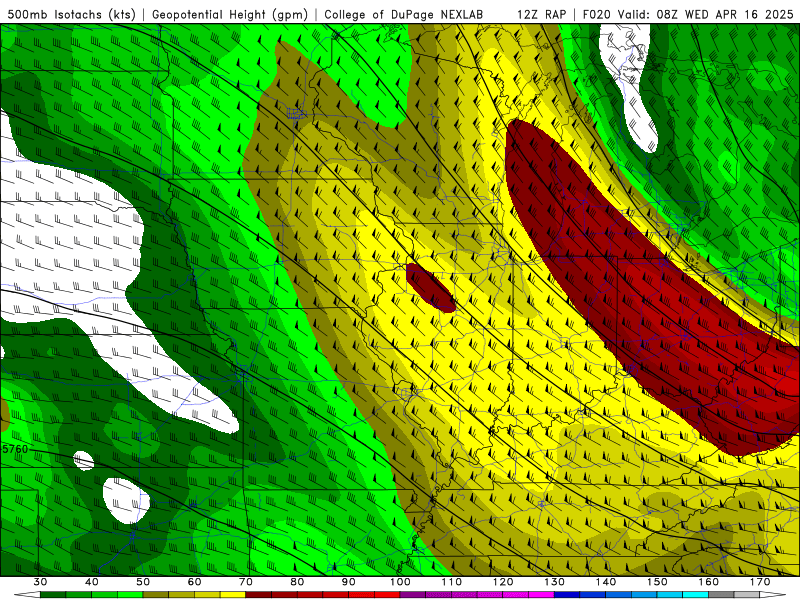Image resolution: width=800 pixels, height=600 pixels.
Task: Click the "160" color scale label
Action: coord(709,582)
